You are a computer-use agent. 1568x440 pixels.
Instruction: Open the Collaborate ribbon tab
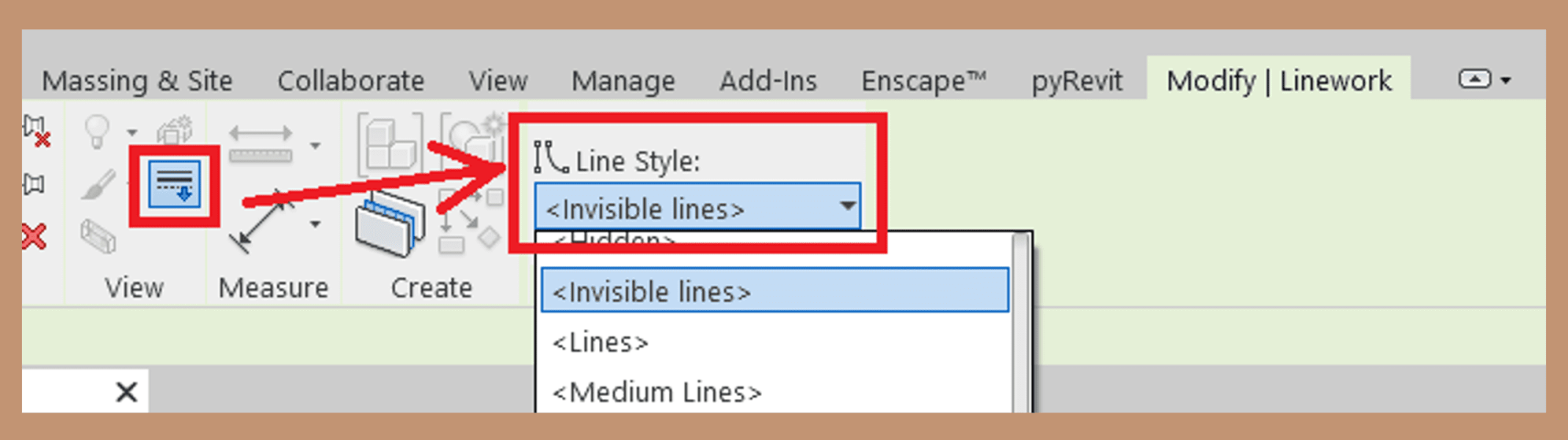click(x=350, y=81)
